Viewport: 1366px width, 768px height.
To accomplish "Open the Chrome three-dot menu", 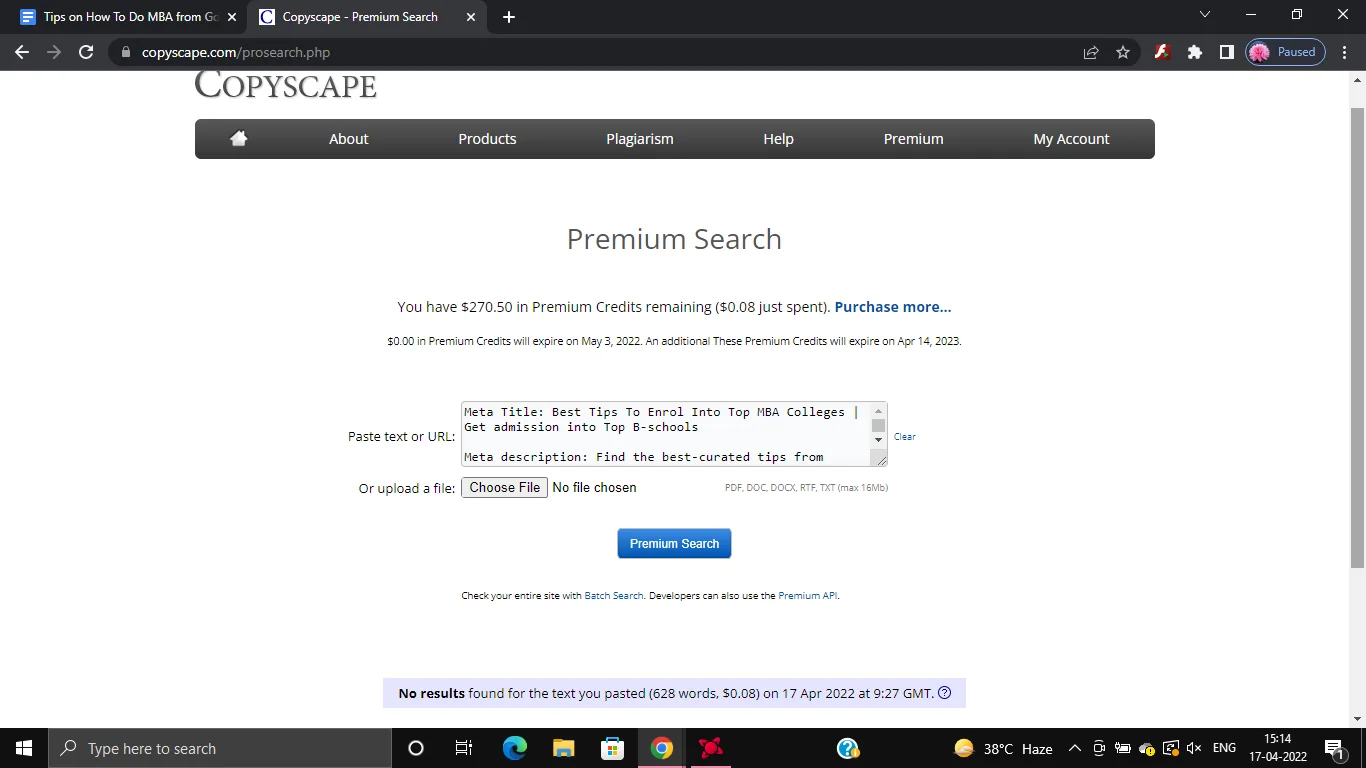I will tap(1345, 52).
